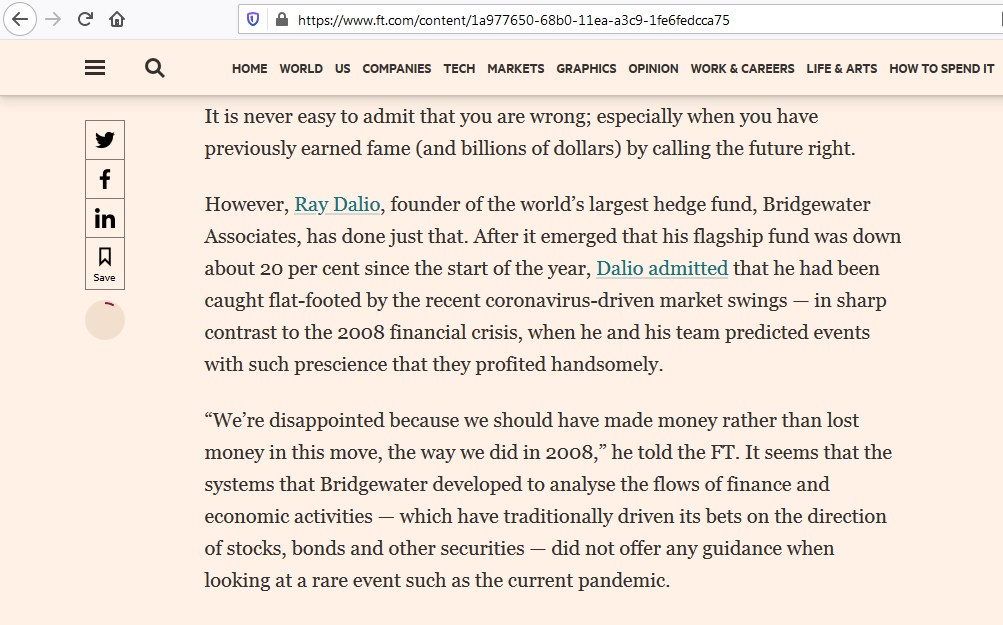The height and width of the screenshot is (625, 1003).
Task: Open Ray Dalio topic link
Action: click(x=337, y=205)
